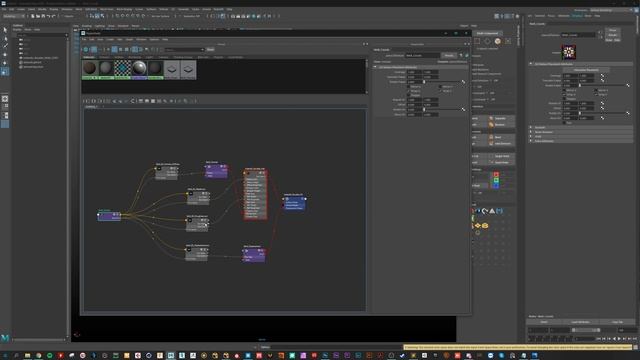
Task: Click Load Attributes button
Action: pos(580,322)
